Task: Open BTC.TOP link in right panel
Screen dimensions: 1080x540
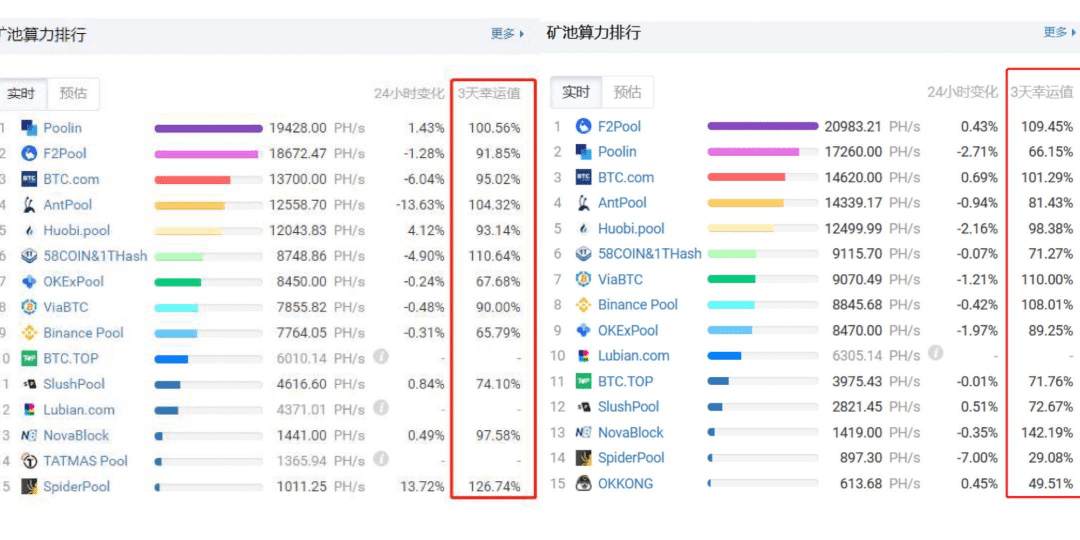Action: point(625,382)
